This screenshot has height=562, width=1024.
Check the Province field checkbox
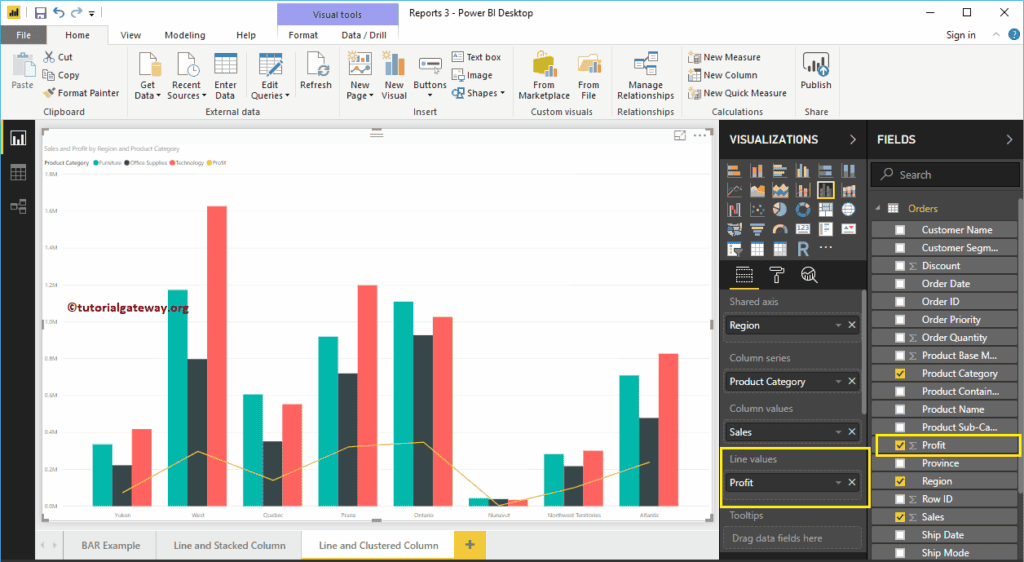900,463
